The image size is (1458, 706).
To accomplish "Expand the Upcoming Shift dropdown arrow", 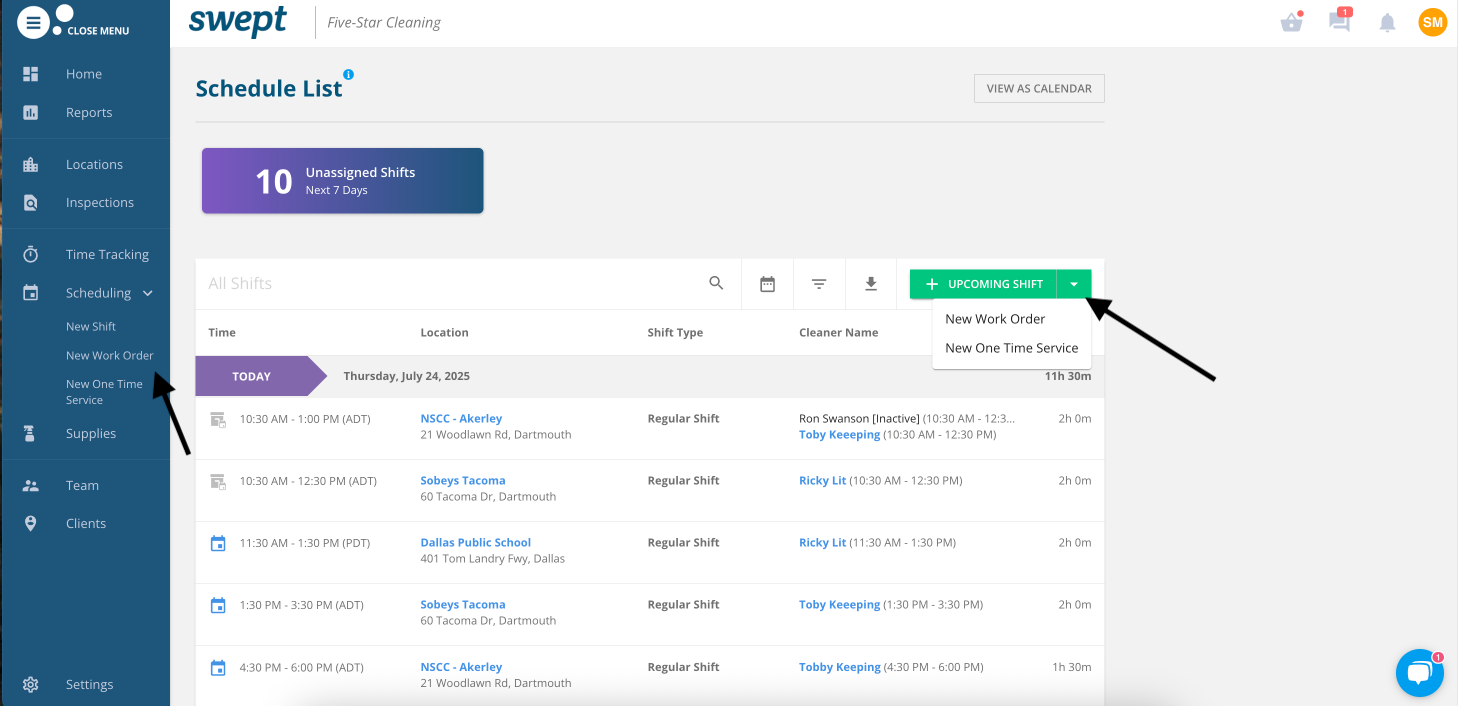I will click(1073, 284).
